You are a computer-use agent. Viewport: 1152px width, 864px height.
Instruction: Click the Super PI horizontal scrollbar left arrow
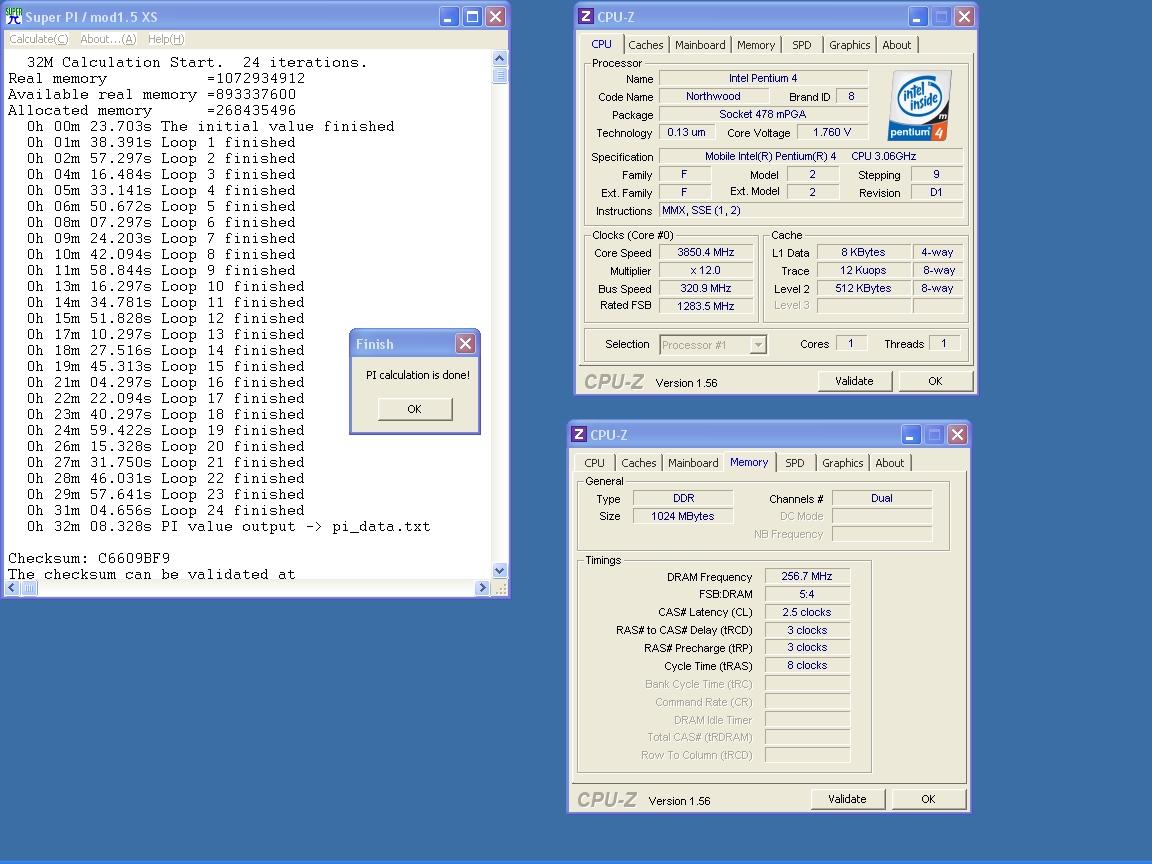coord(12,588)
